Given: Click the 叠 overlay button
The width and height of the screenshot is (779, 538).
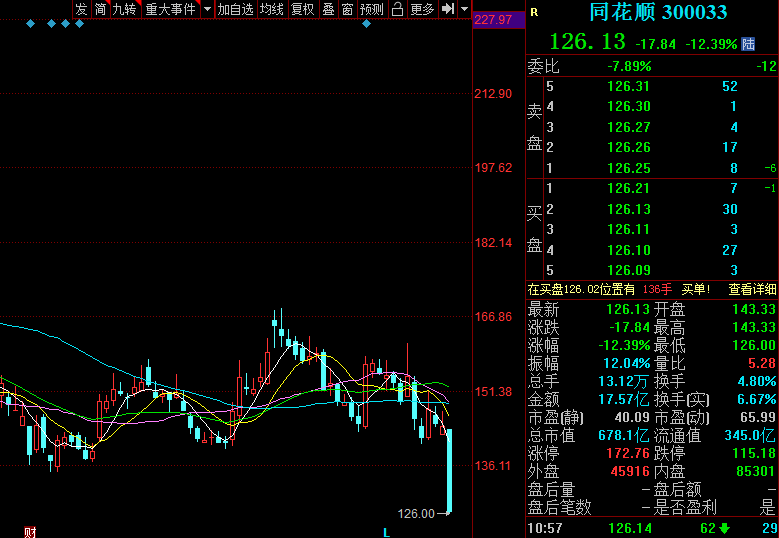Looking at the screenshot, I should (x=328, y=9).
